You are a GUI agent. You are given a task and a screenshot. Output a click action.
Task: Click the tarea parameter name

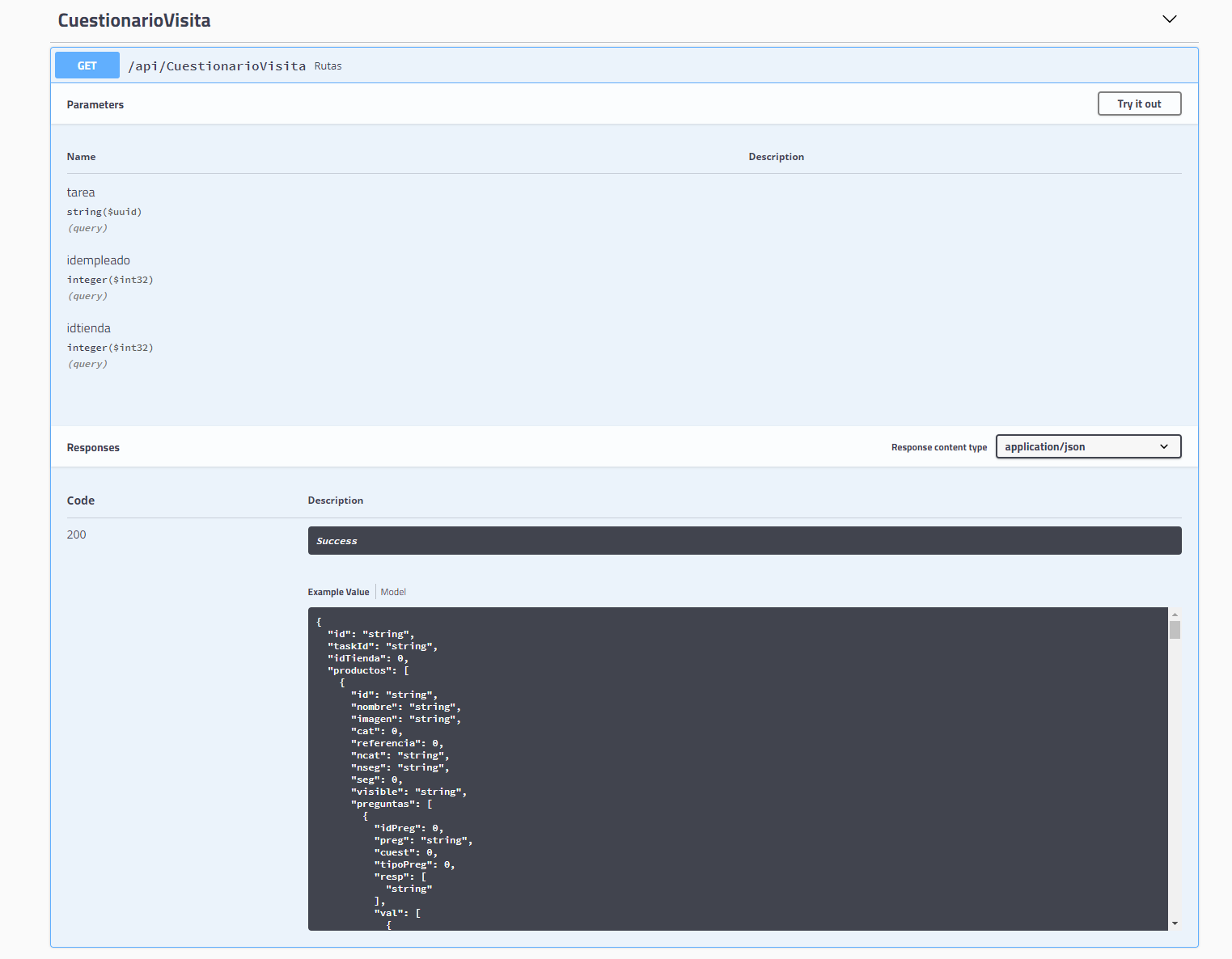(81, 192)
